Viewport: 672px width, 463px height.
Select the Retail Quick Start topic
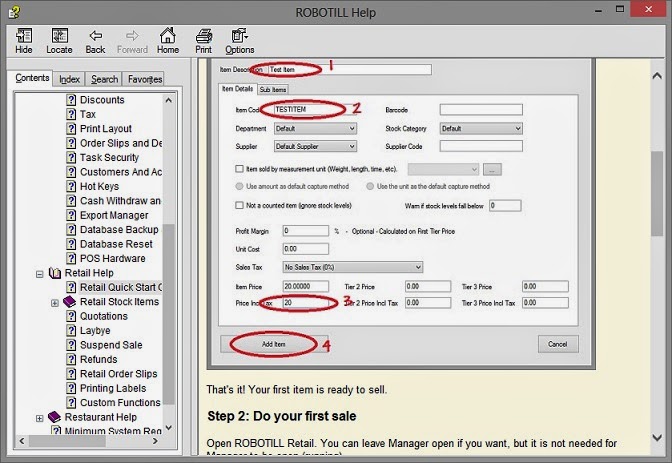coord(121,287)
